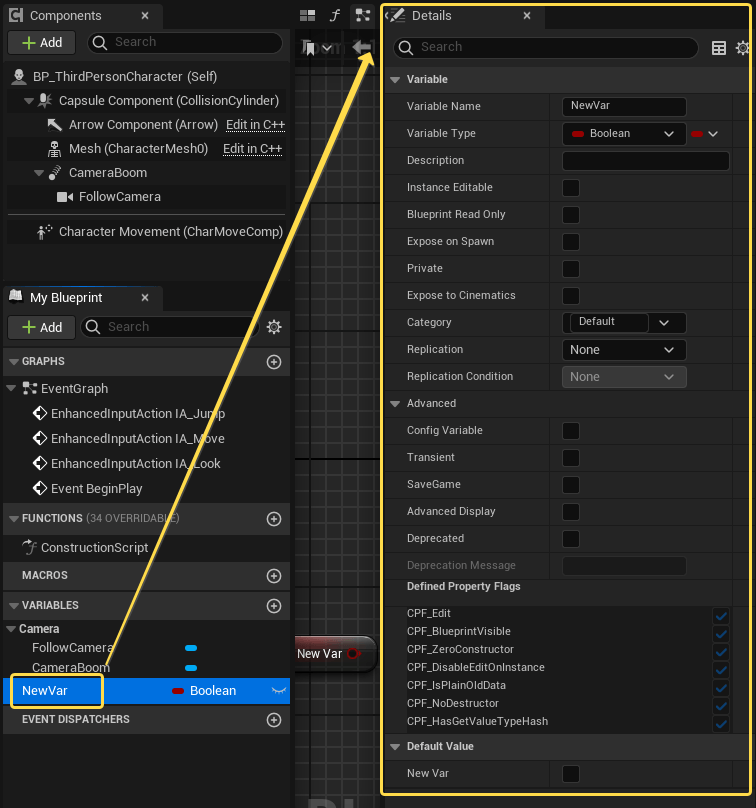Enable Private checkbox
This screenshot has width=756, height=808.
click(571, 269)
